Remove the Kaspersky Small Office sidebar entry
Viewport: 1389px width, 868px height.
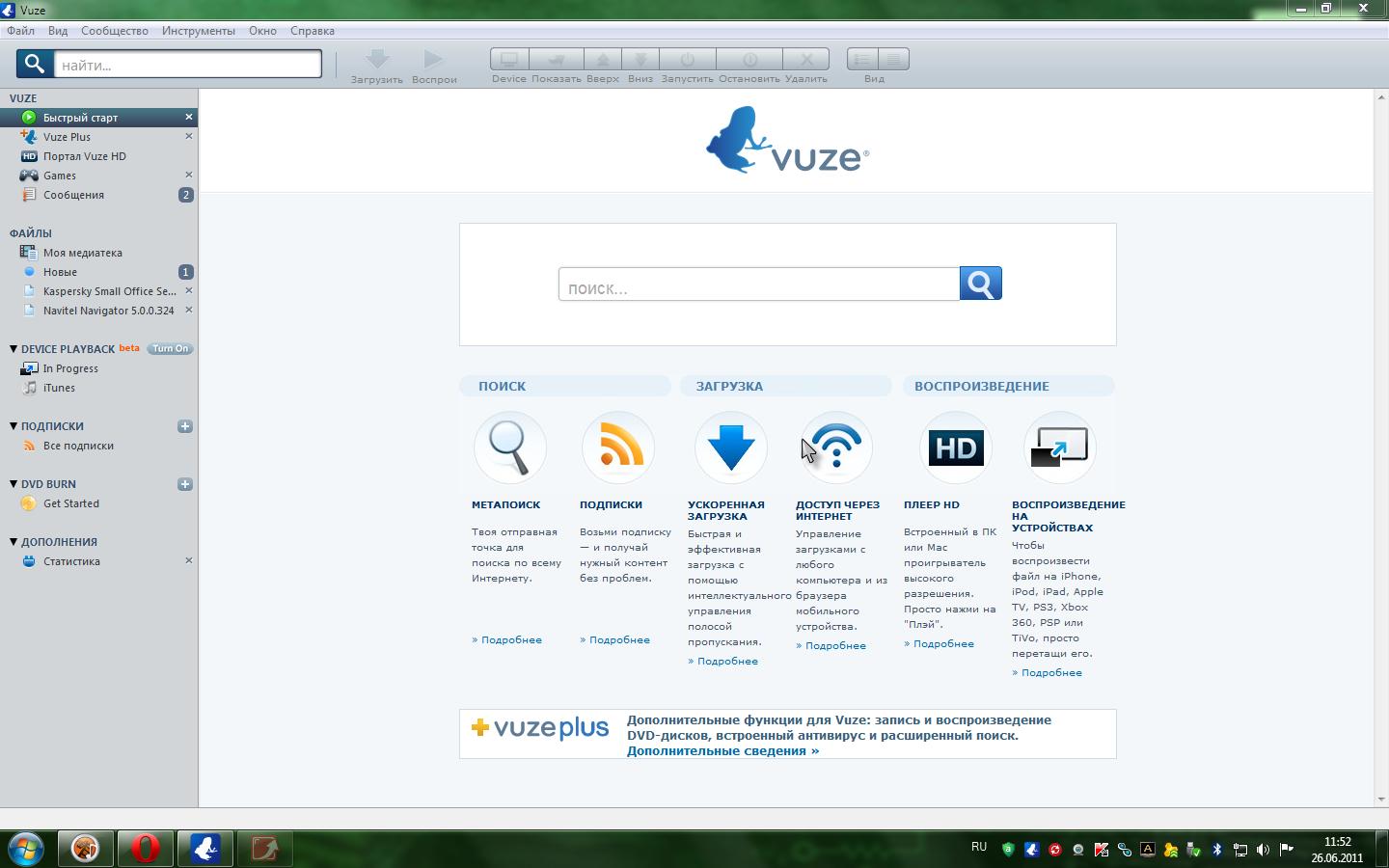click(189, 290)
